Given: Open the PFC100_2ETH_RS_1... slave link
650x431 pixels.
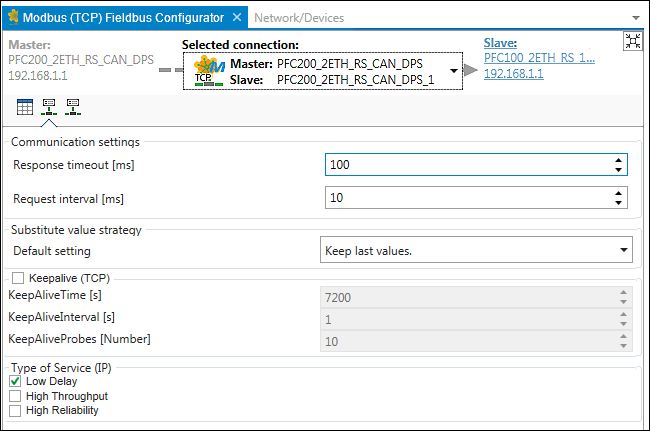Looking at the screenshot, I should pyautogui.click(x=539, y=58).
